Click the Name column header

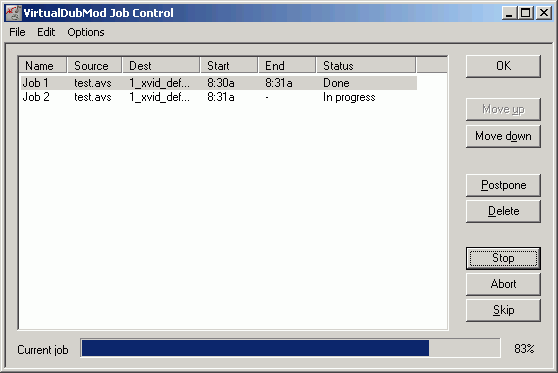coord(43,65)
